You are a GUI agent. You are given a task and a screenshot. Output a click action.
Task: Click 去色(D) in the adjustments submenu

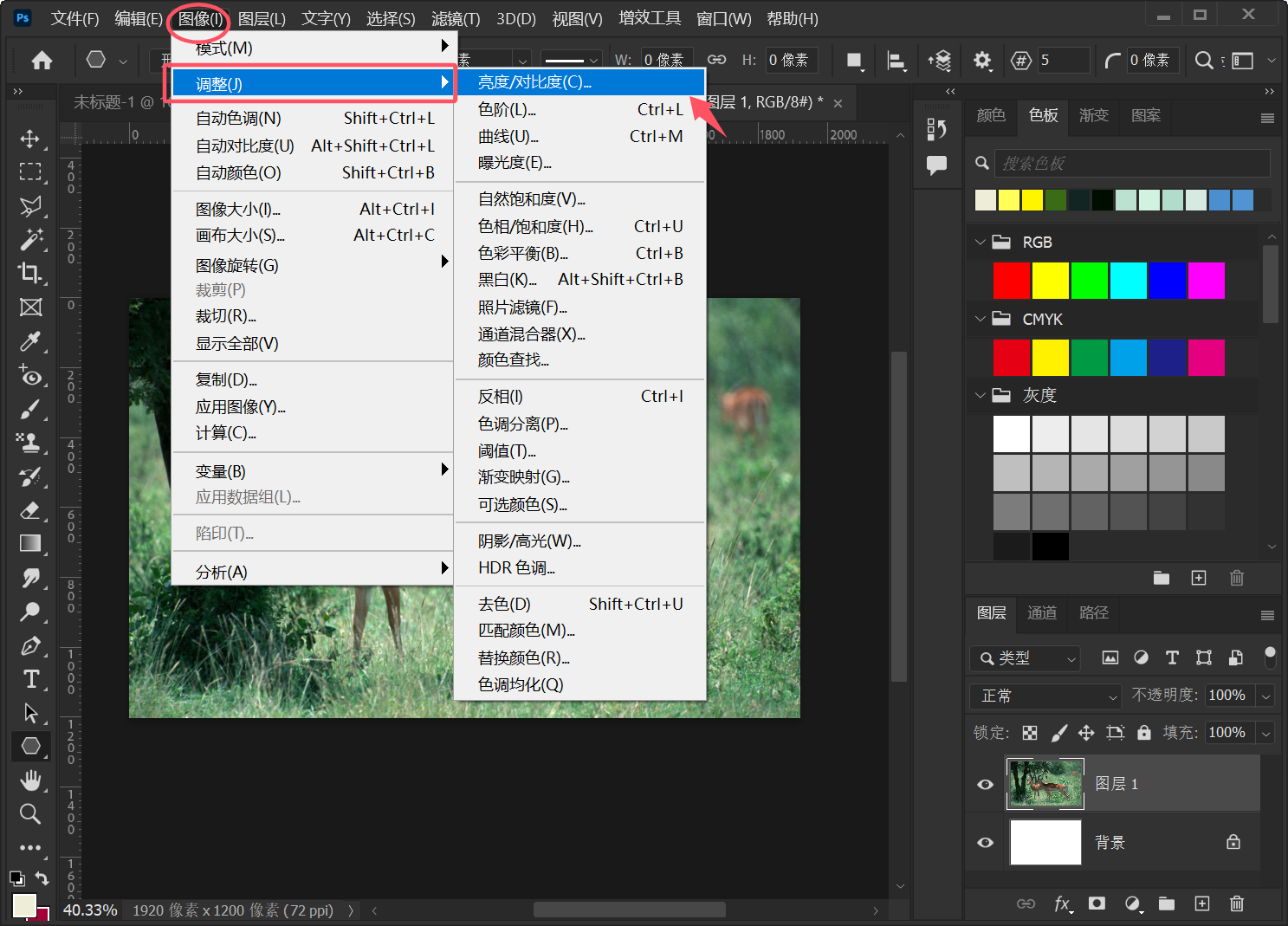(x=579, y=604)
